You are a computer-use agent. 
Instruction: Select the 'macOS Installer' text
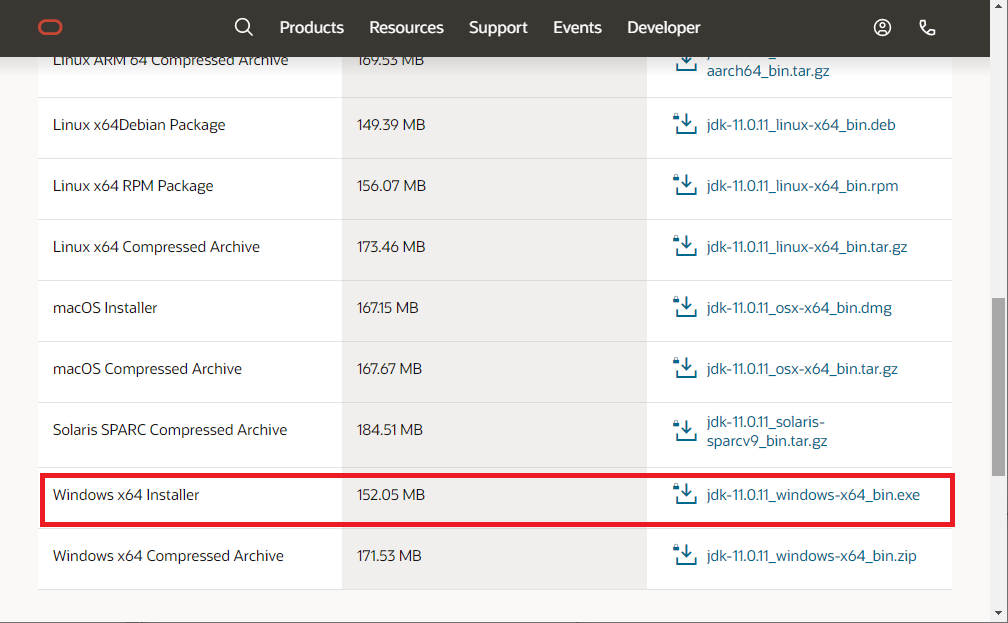pos(105,308)
